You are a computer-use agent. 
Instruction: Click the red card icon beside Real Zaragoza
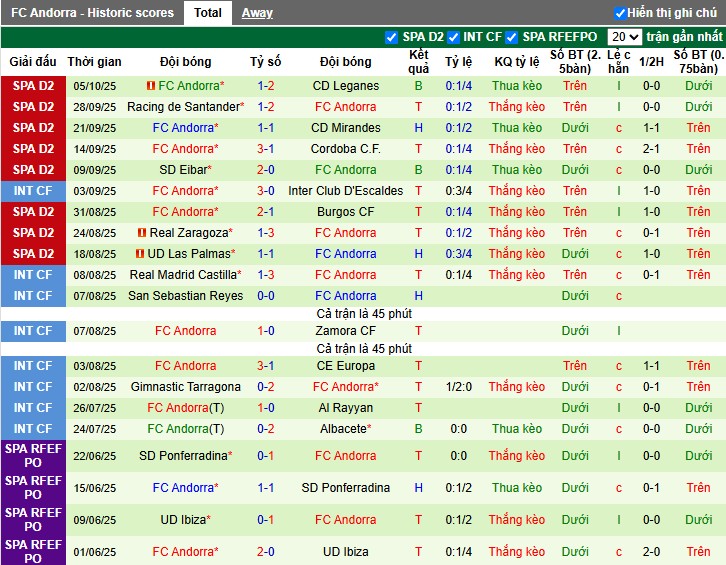(143, 233)
